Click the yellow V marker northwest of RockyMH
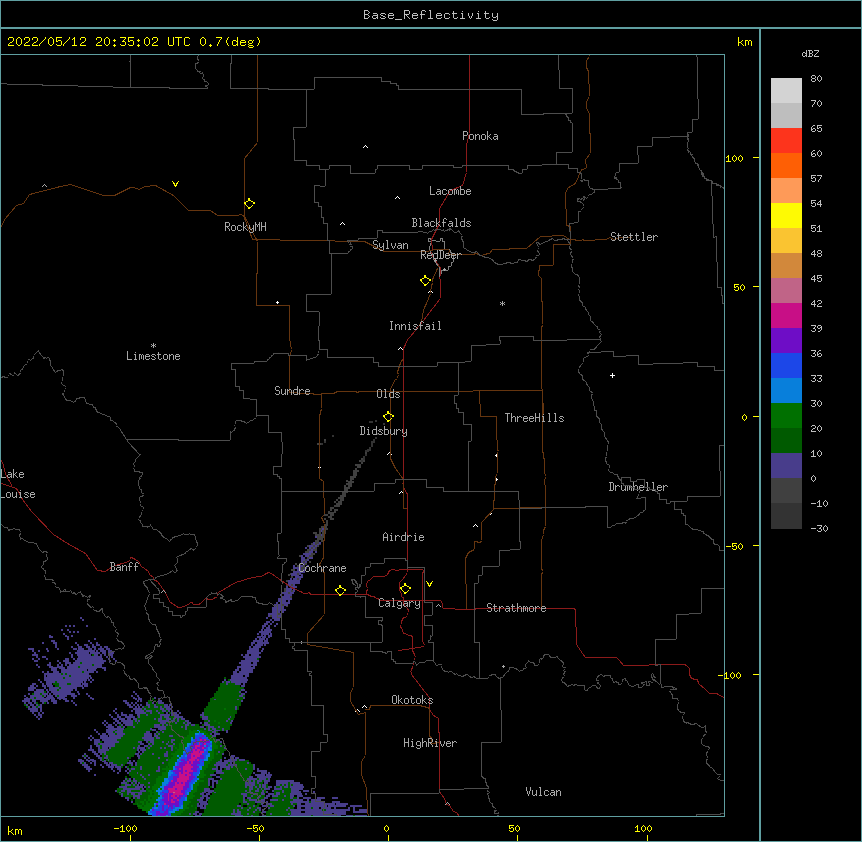This screenshot has height=842, width=862. 175,184
